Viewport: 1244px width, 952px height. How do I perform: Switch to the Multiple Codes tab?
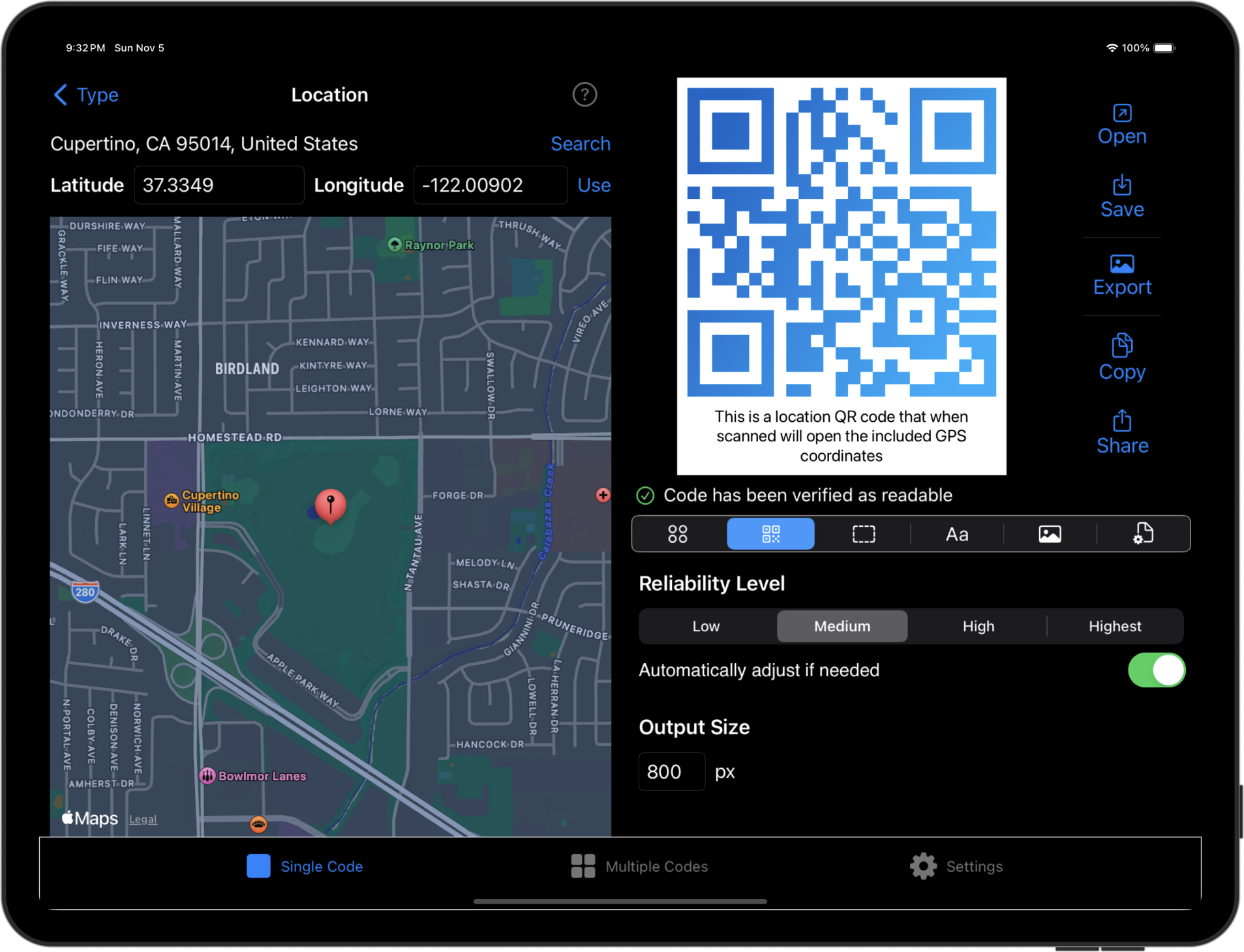pos(639,866)
